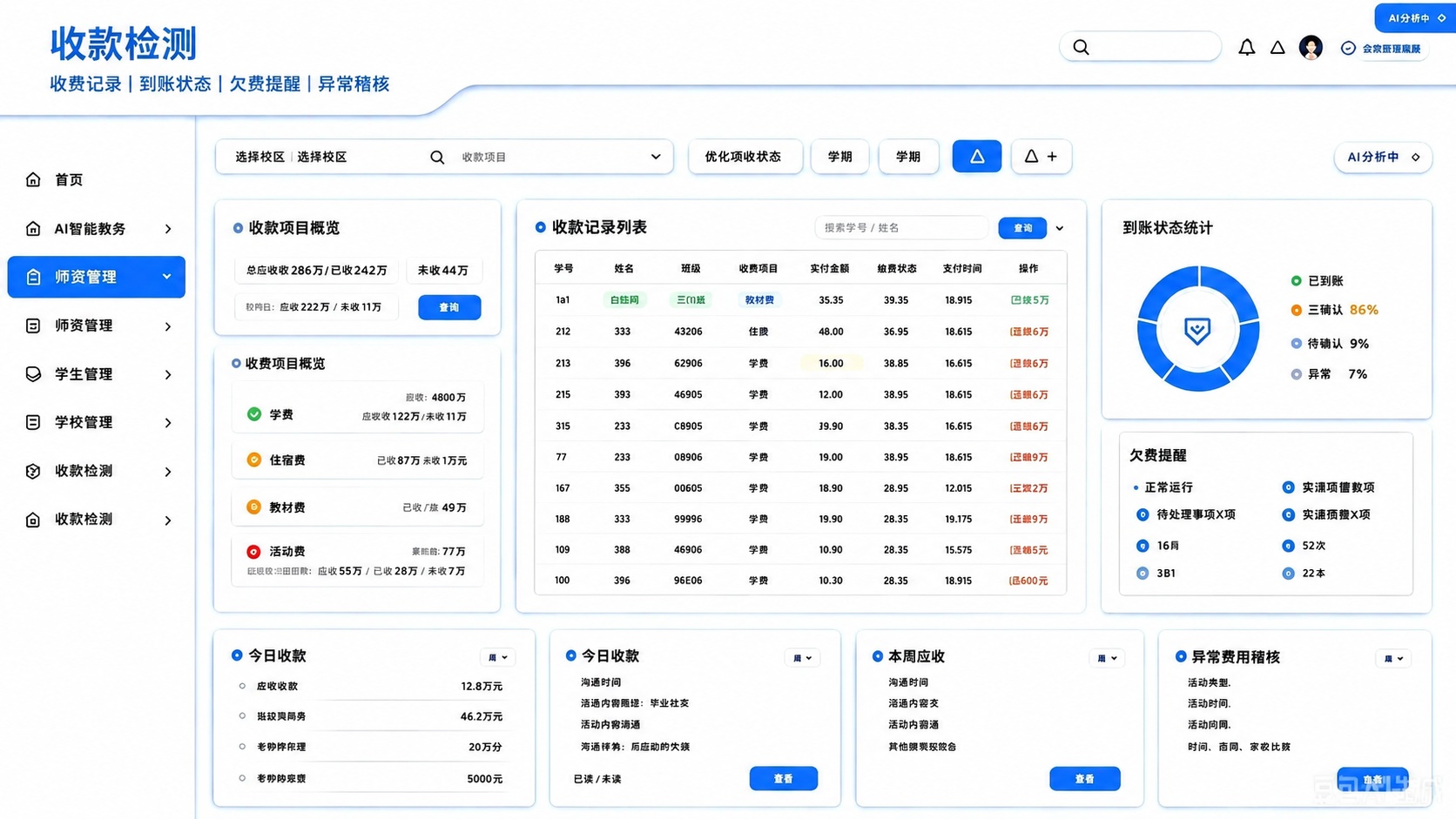Image resolution: width=1456 pixels, height=819 pixels.
Task: Click the 已读 / 未读 text
Action: pyautogui.click(x=597, y=779)
